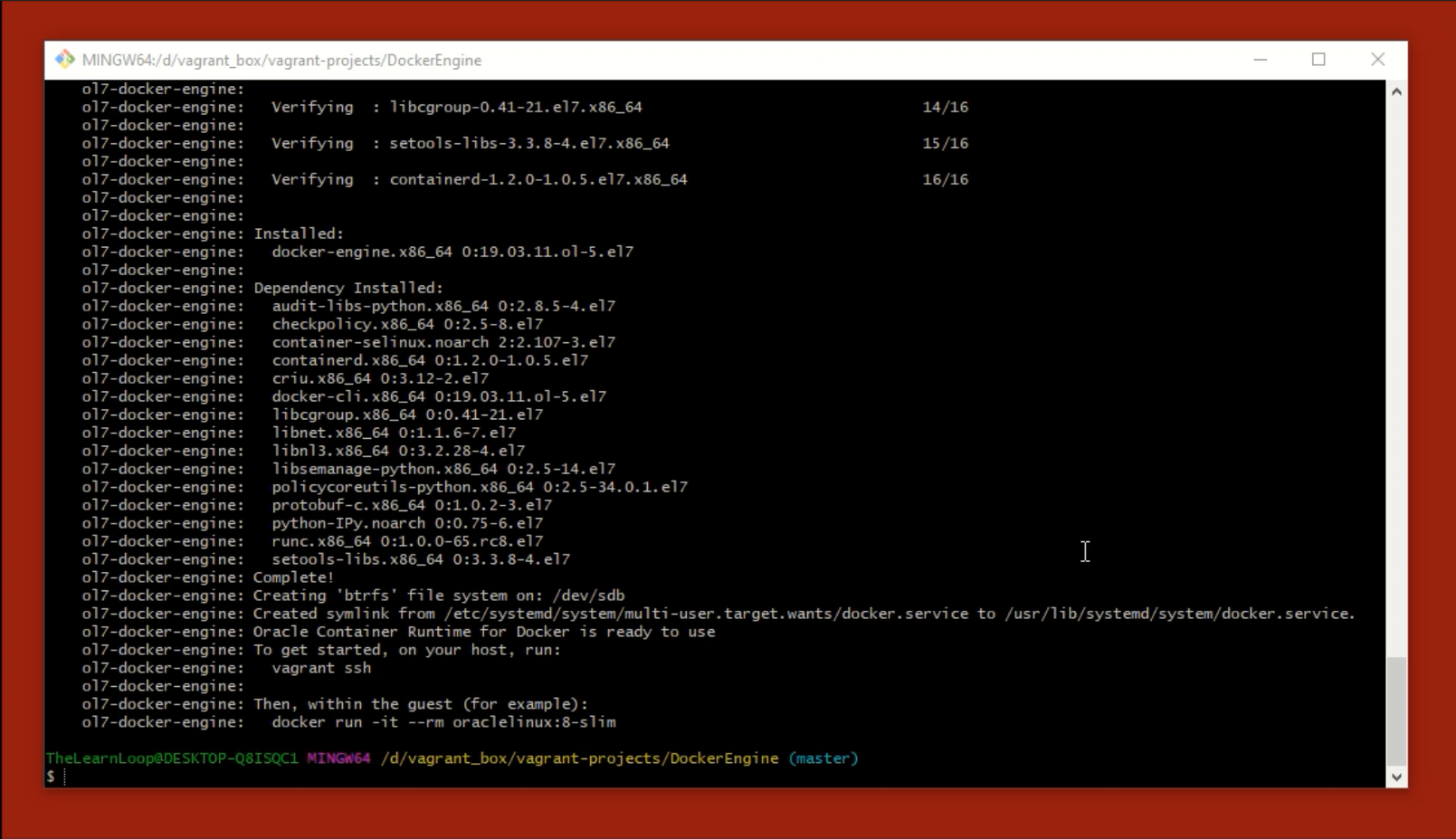
Task: Click 'Creating 'btrfs' file system on: /dev/sdb' line
Action: tap(439, 596)
